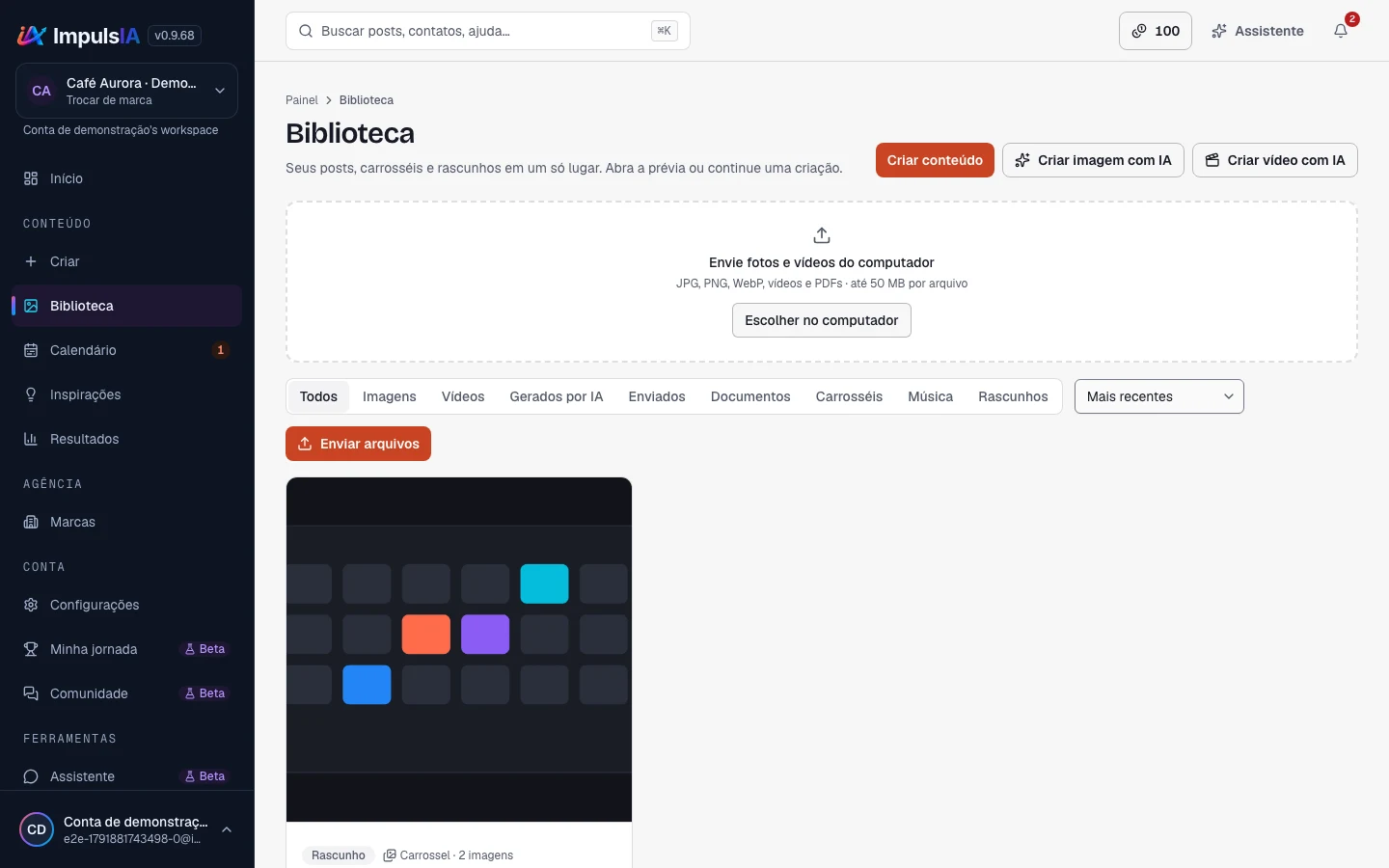Open the Mais recentes sort dropdown
The width and height of the screenshot is (1389, 868).
(x=1159, y=396)
